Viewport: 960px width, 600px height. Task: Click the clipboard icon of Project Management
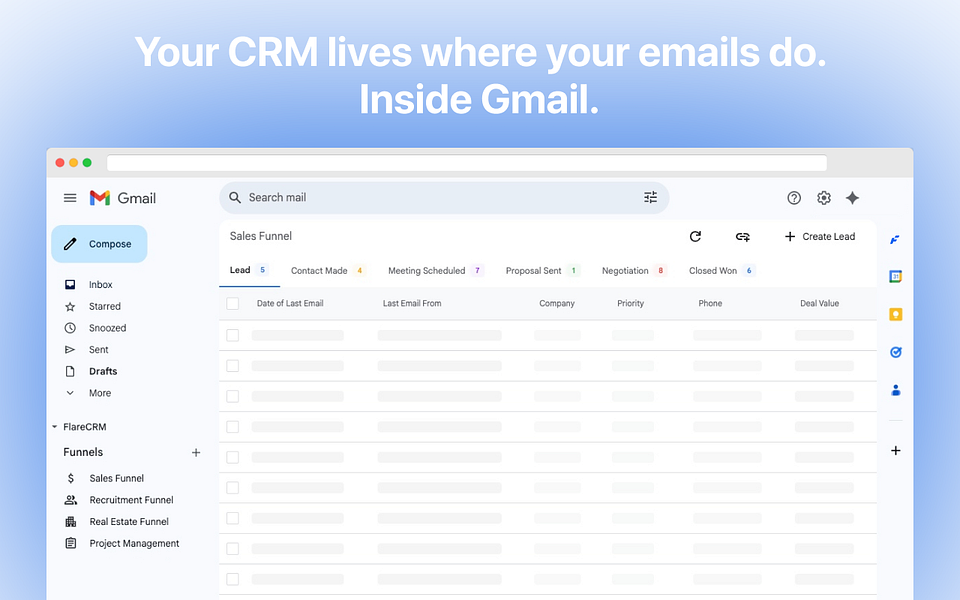coord(70,543)
